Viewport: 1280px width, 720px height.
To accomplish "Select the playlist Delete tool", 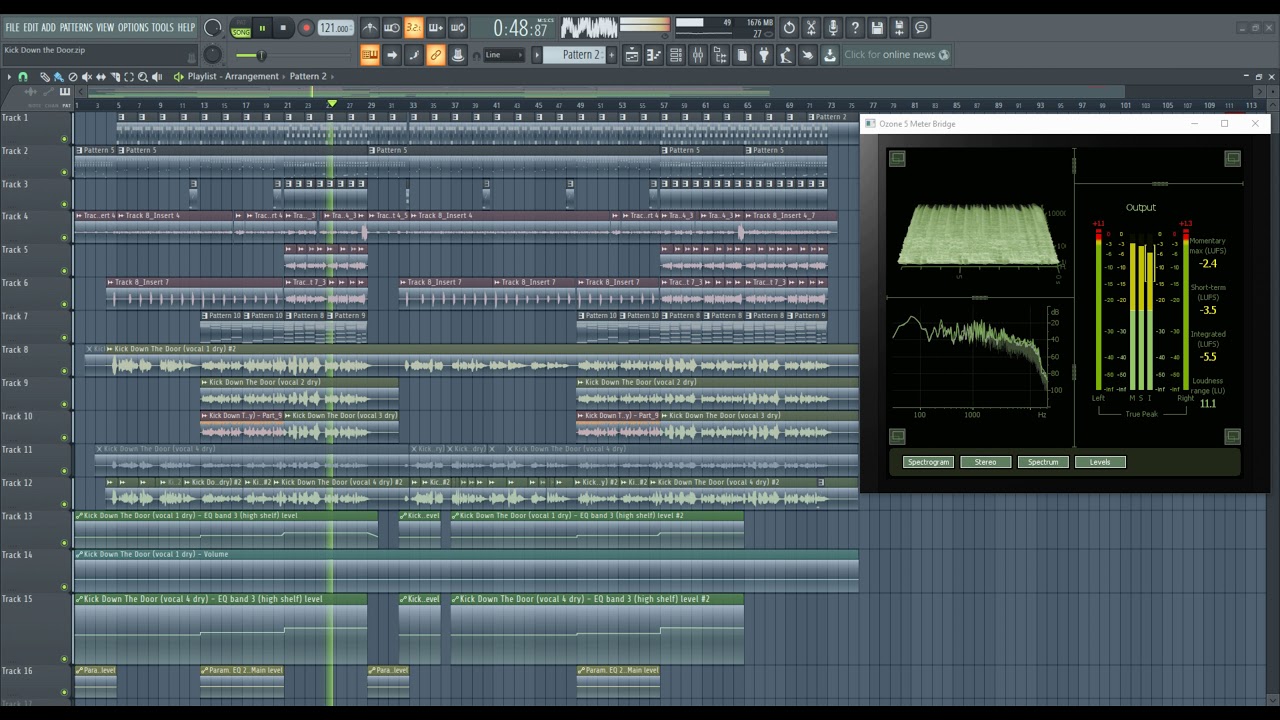I will pyautogui.click(x=72, y=77).
